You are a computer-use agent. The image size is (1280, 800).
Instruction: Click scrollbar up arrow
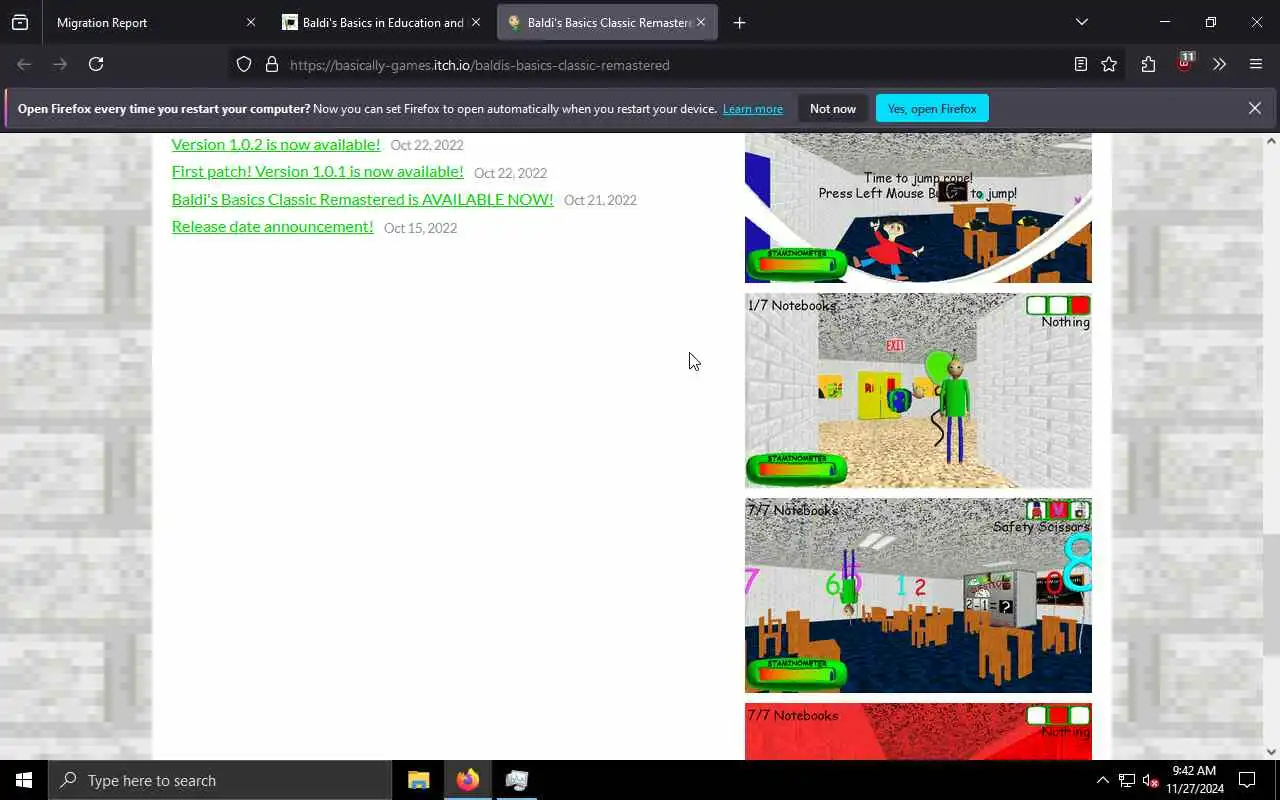1271,141
